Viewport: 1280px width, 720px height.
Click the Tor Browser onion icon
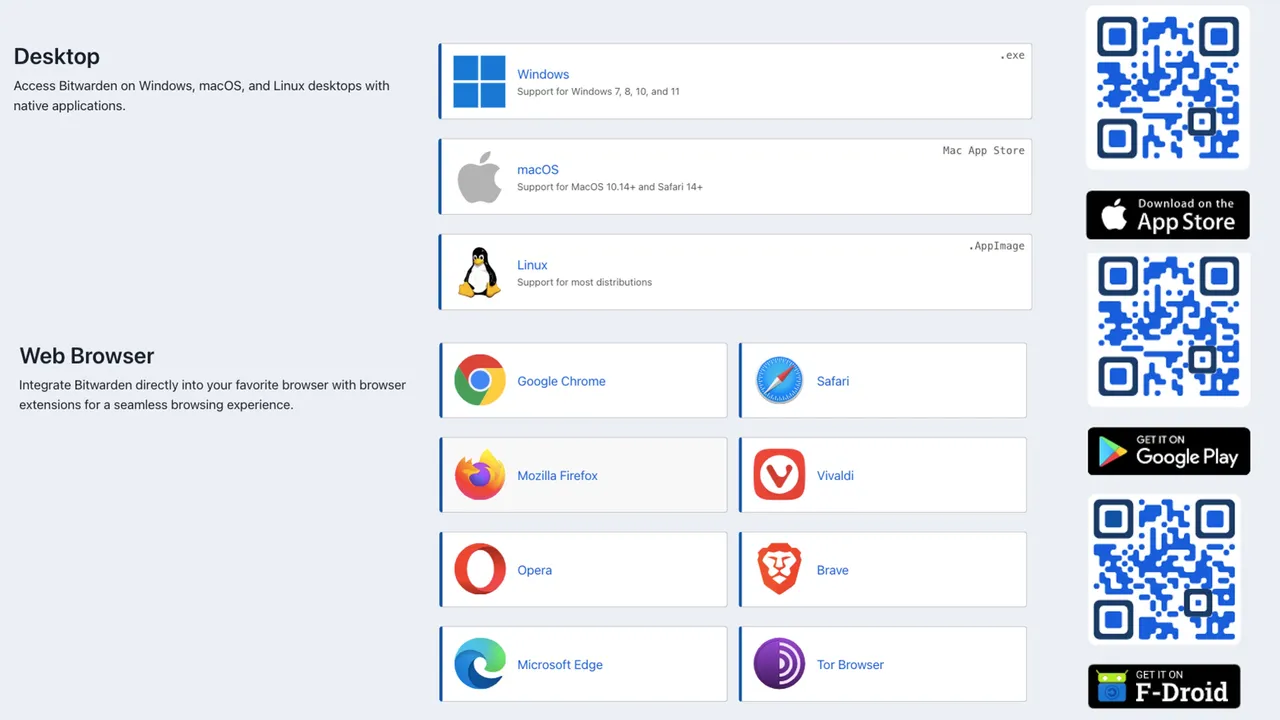(779, 664)
